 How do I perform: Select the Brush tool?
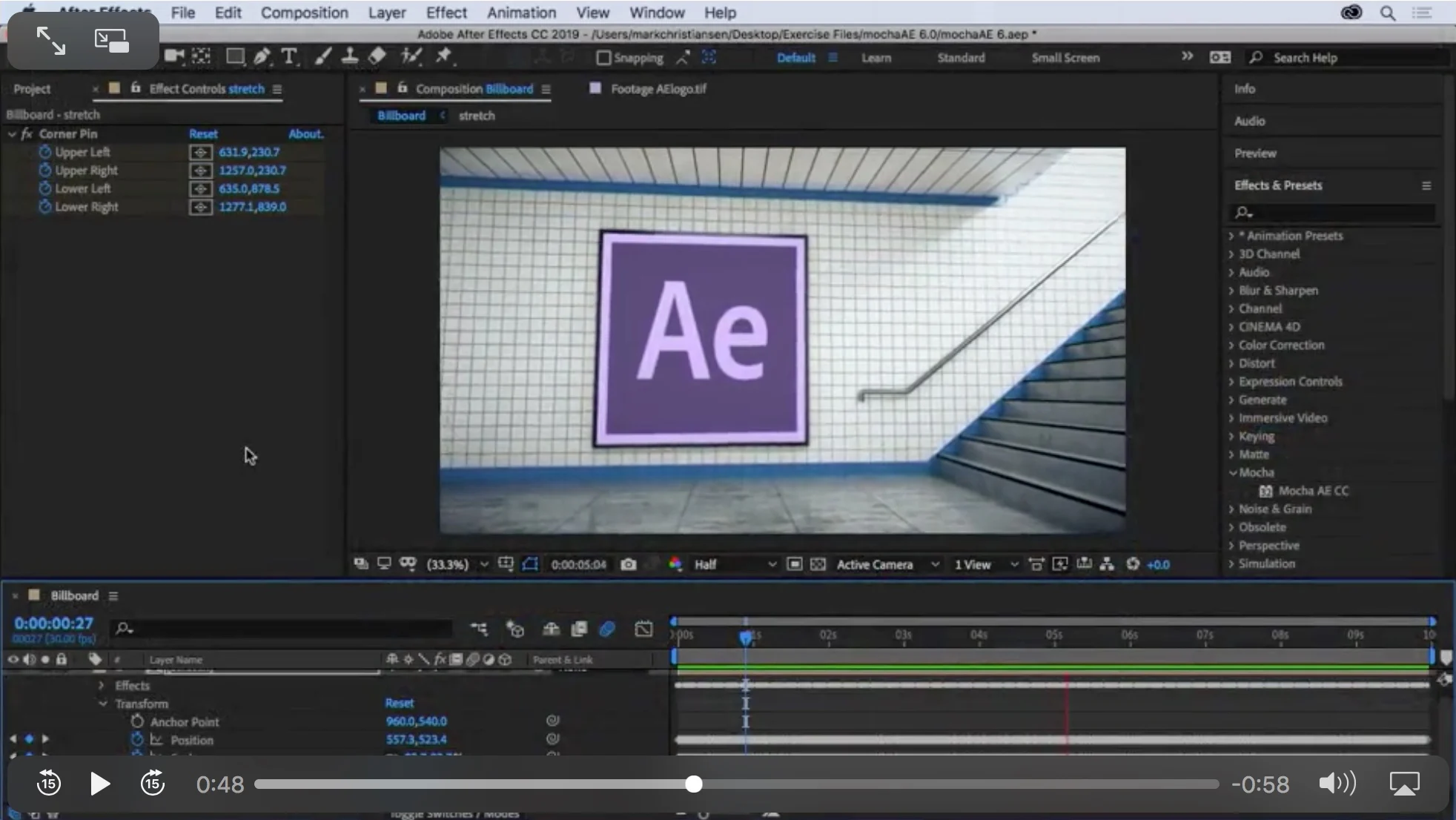click(322, 56)
